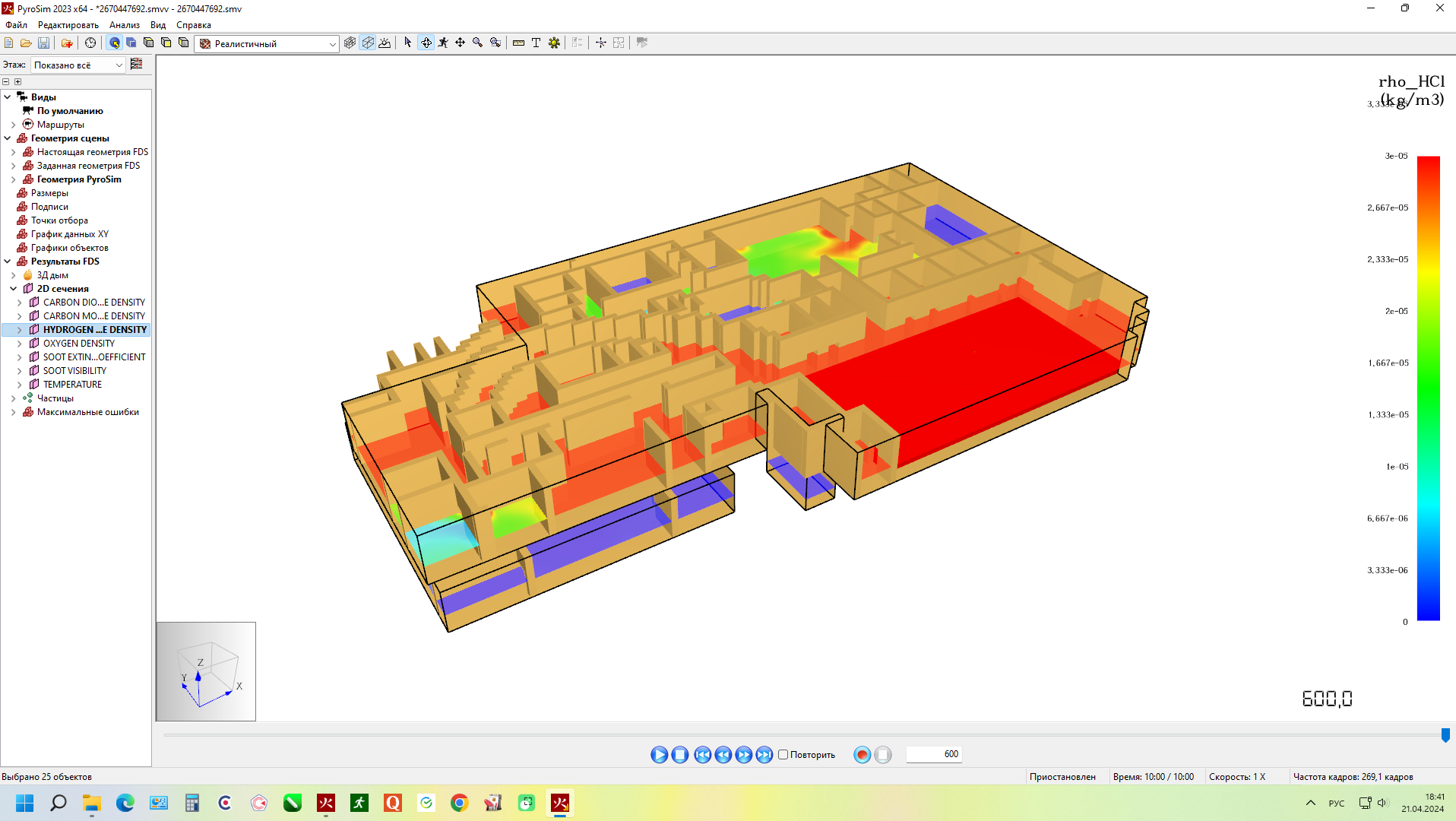Select Максимальные ошибки tree item

point(88,412)
